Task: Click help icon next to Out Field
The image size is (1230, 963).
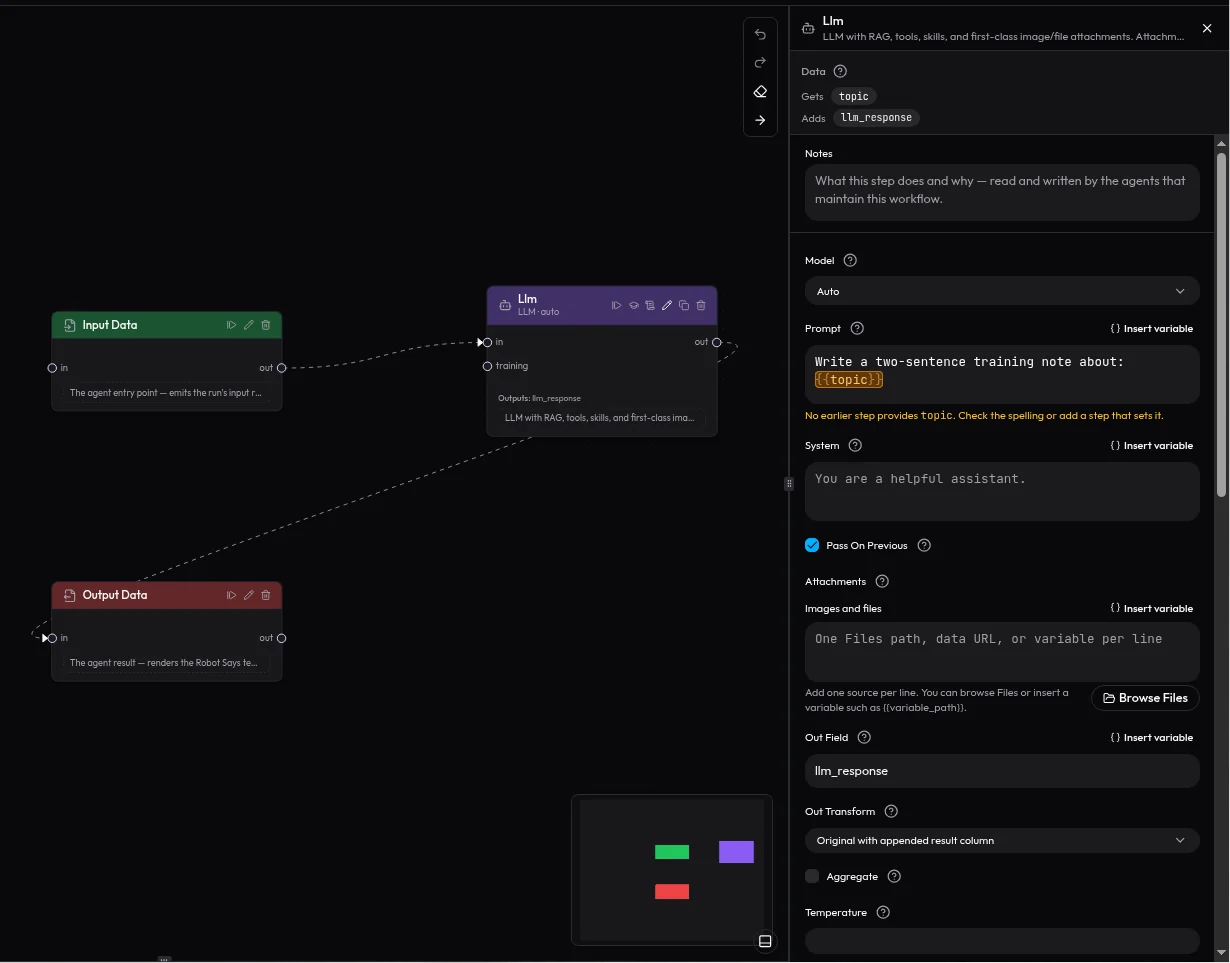Action: [864, 737]
